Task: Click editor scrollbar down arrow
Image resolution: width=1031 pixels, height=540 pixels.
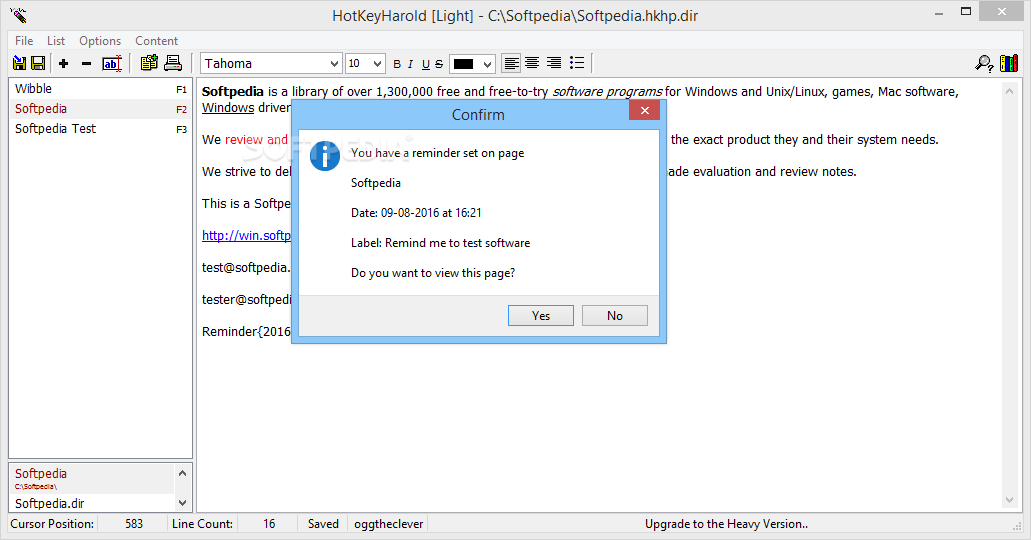Action: (1009, 501)
